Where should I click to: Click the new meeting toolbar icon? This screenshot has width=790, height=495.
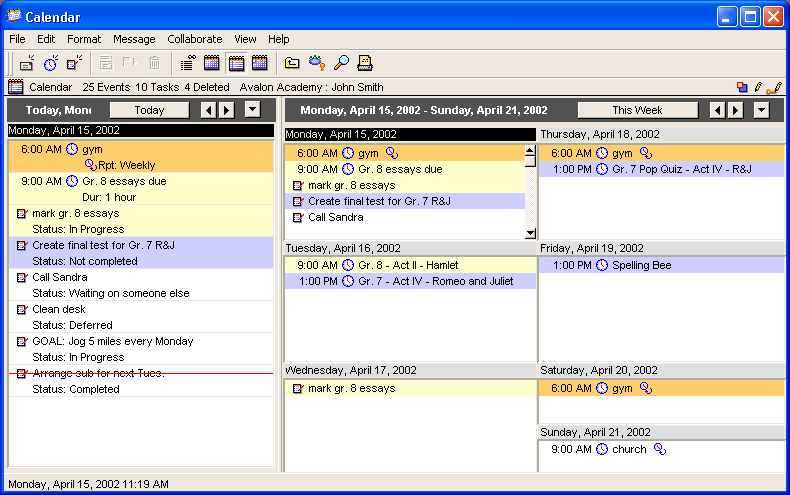click(x=27, y=63)
